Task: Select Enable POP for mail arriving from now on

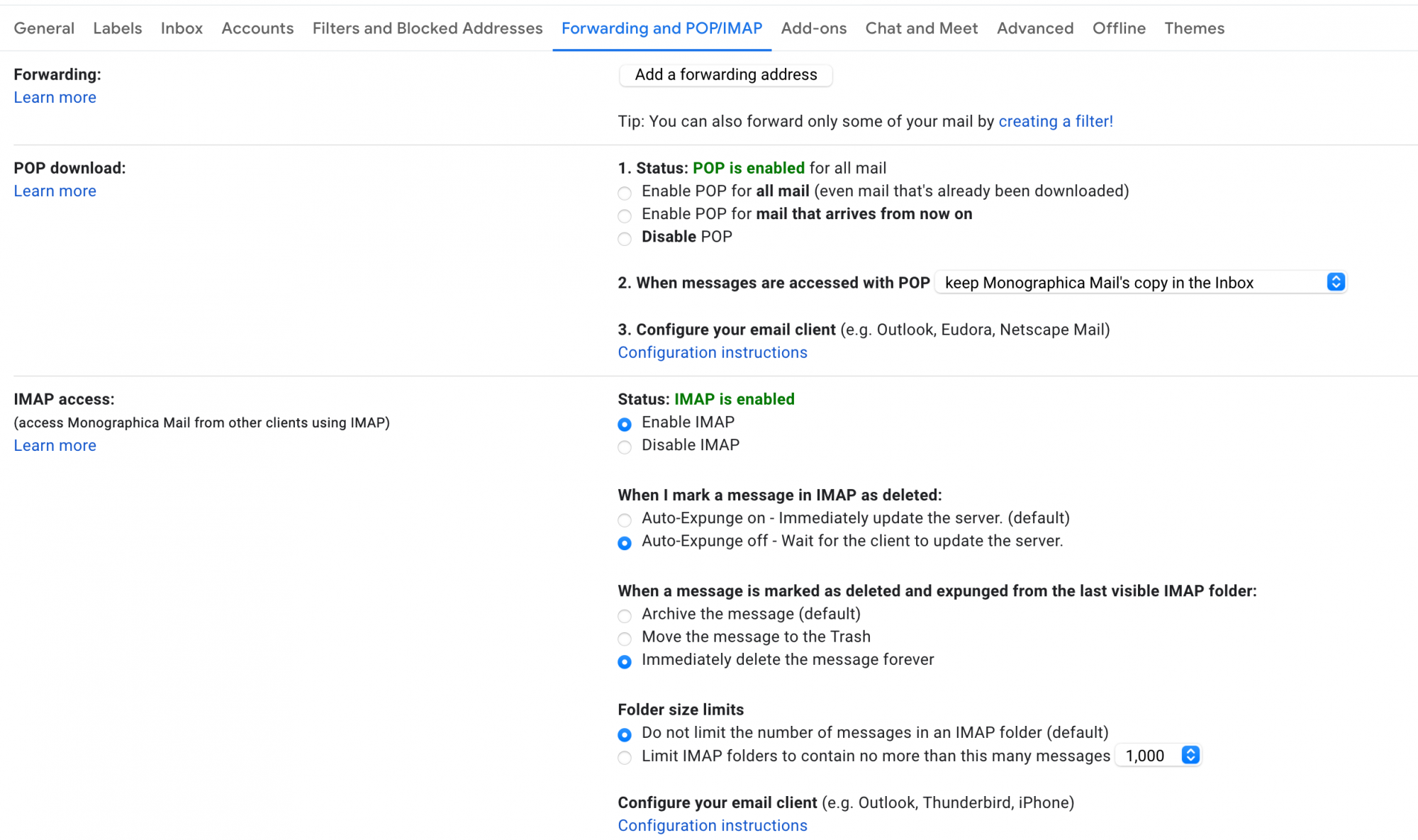Action: coord(625,215)
